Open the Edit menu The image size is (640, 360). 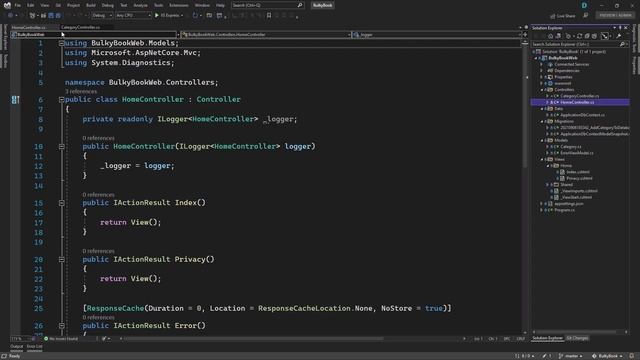pyautogui.click(x=31, y=5)
